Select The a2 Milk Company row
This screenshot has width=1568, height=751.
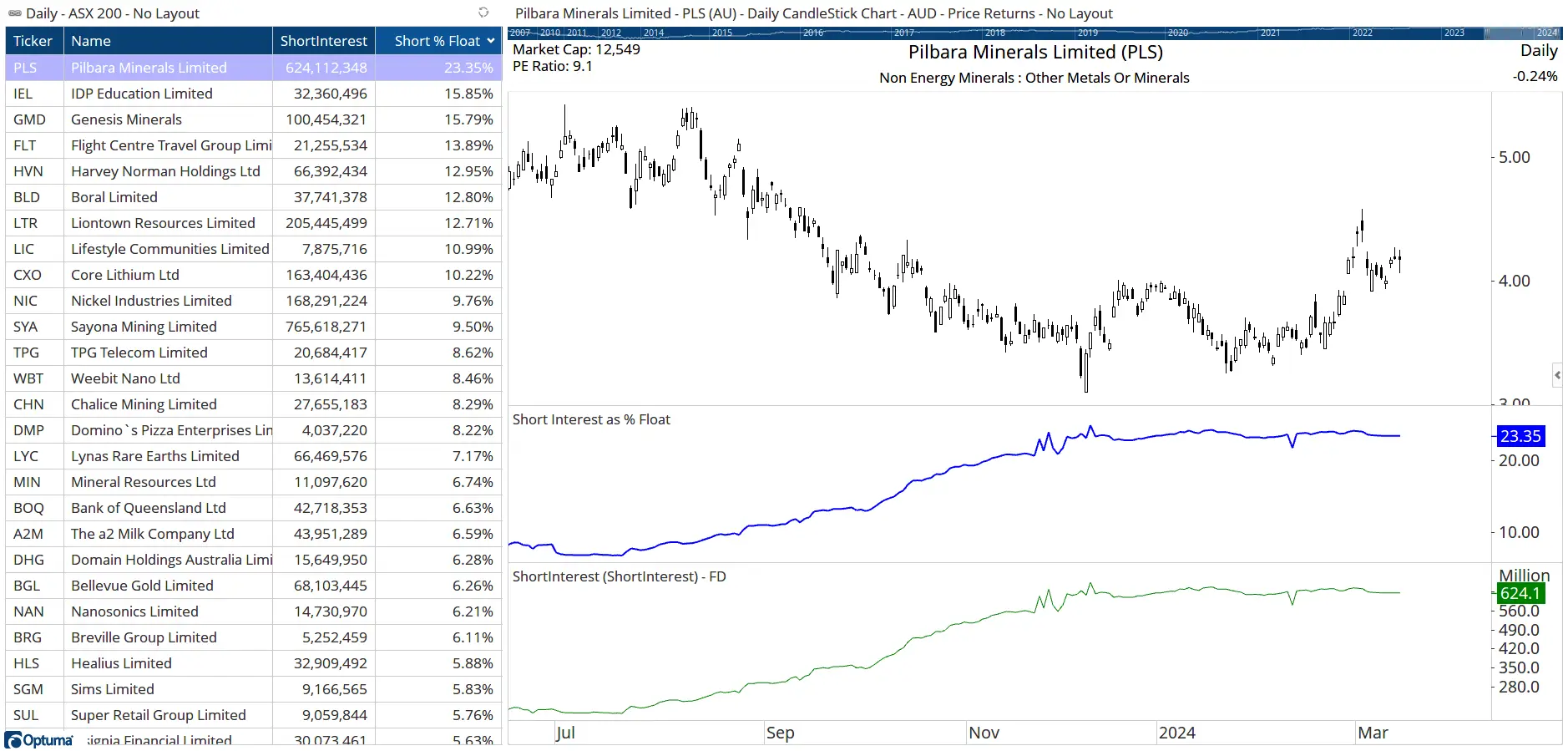click(x=253, y=534)
